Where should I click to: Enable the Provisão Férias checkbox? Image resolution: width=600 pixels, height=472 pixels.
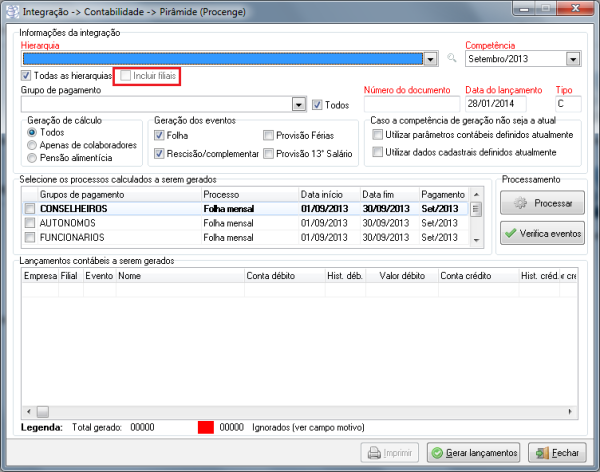[269, 134]
